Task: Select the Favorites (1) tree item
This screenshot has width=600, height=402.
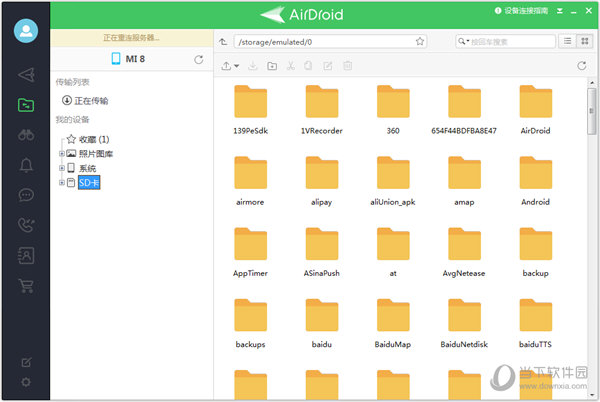Action: 88,139
